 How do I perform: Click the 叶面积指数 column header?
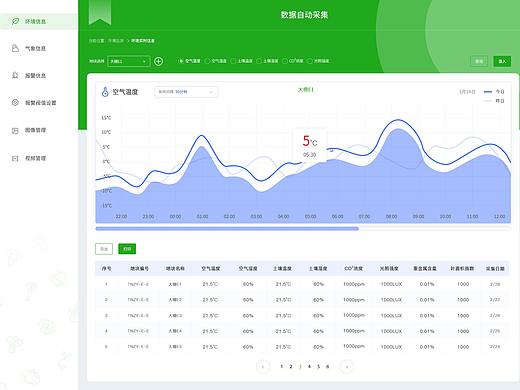[x=462, y=268]
